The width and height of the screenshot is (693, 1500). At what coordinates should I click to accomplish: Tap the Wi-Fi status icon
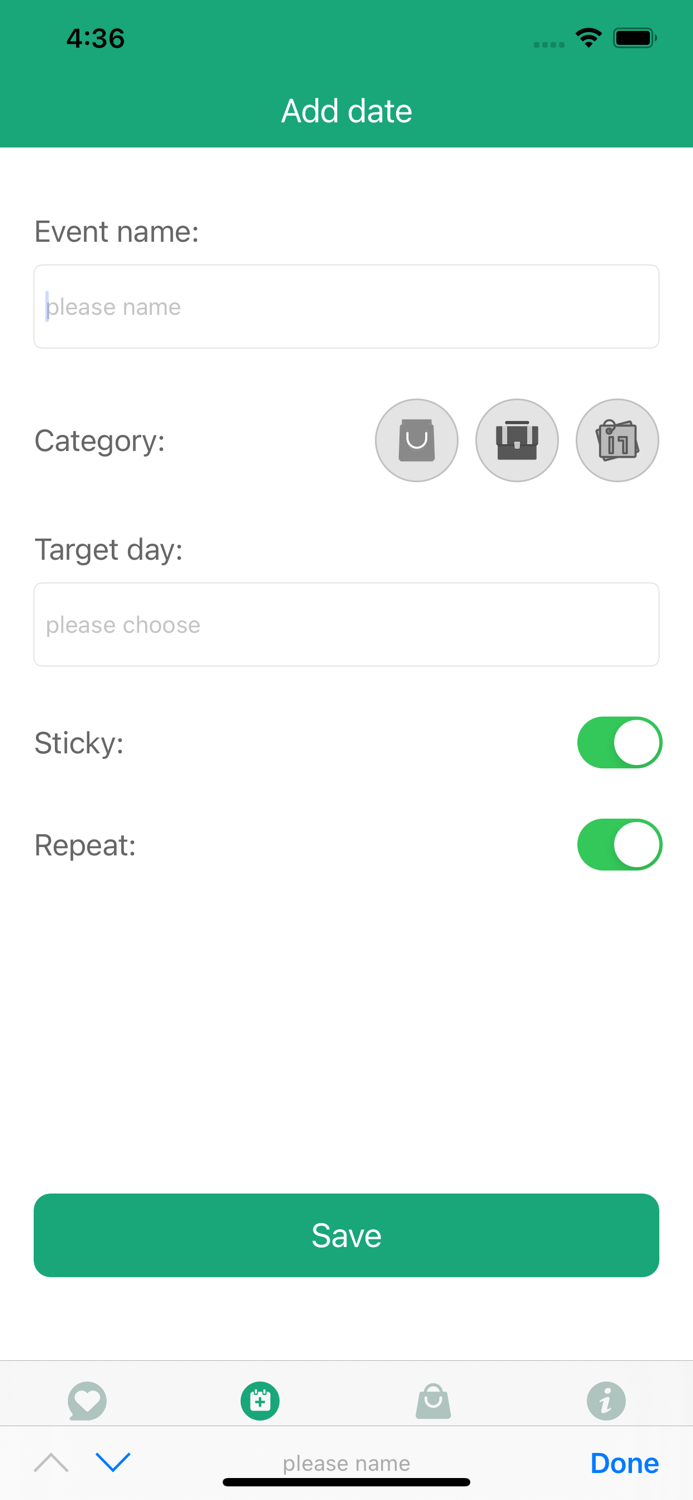click(589, 39)
